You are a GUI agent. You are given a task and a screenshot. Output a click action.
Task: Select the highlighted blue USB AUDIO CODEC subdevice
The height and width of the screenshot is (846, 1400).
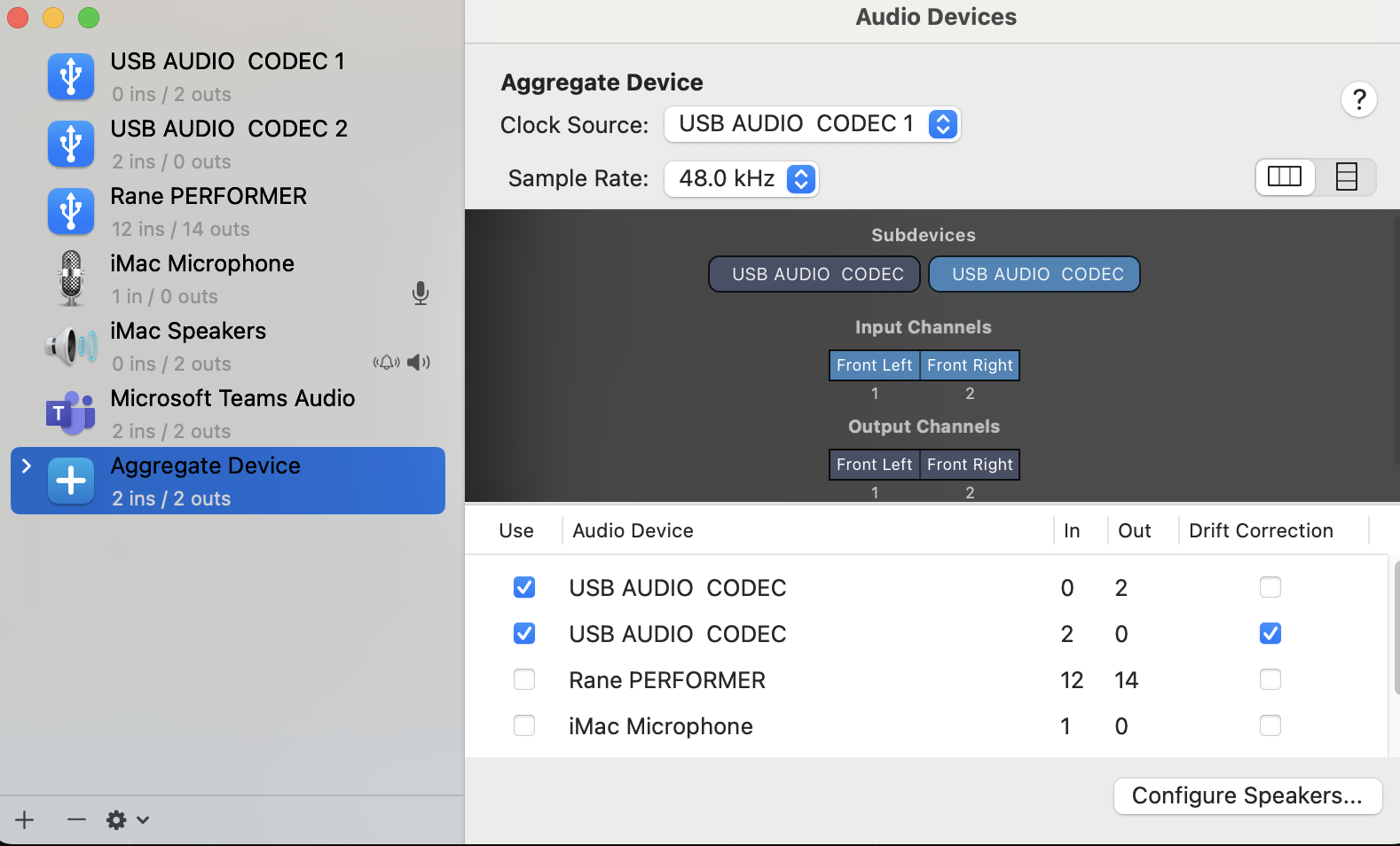[1034, 274]
